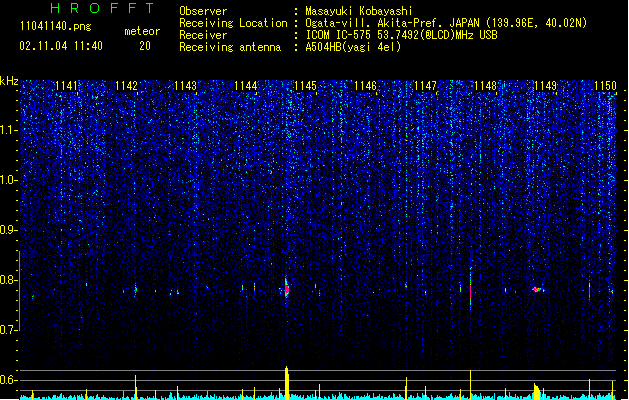The image size is (629, 400).
Task: Click time marker 1145
Action: [x=305, y=86]
